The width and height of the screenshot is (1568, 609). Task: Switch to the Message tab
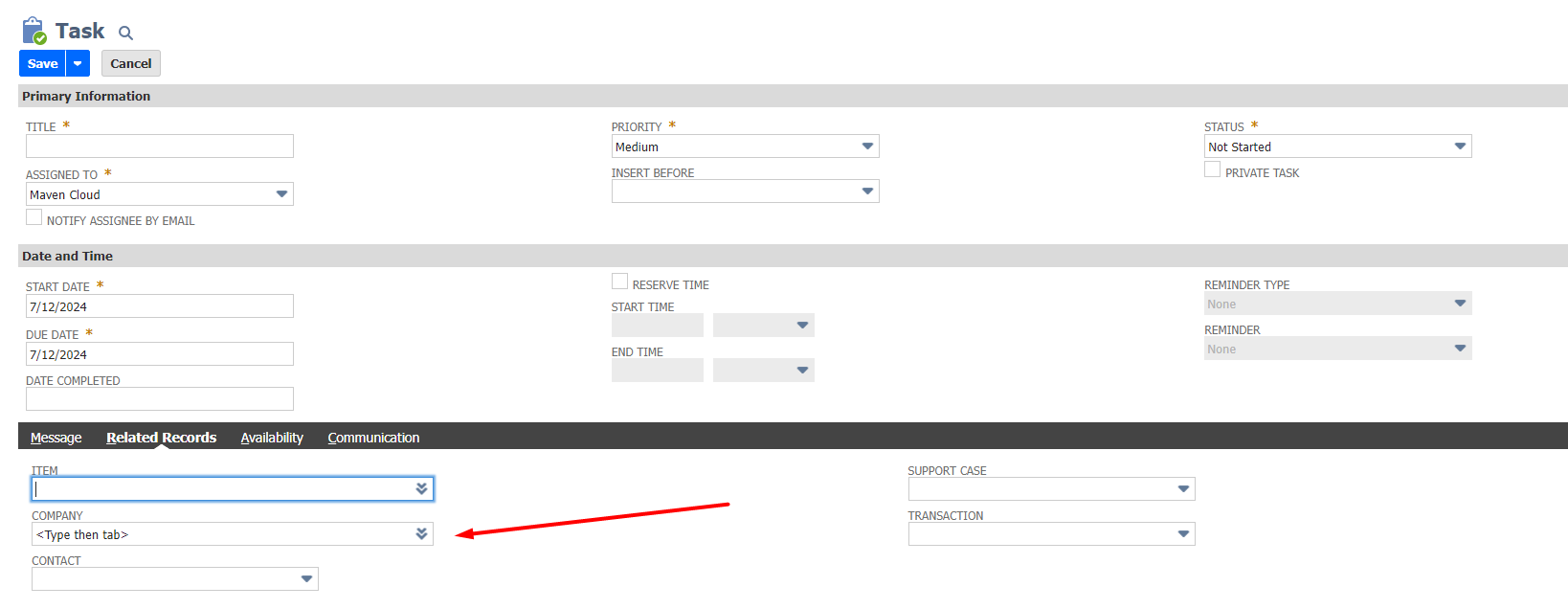coord(56,438)
